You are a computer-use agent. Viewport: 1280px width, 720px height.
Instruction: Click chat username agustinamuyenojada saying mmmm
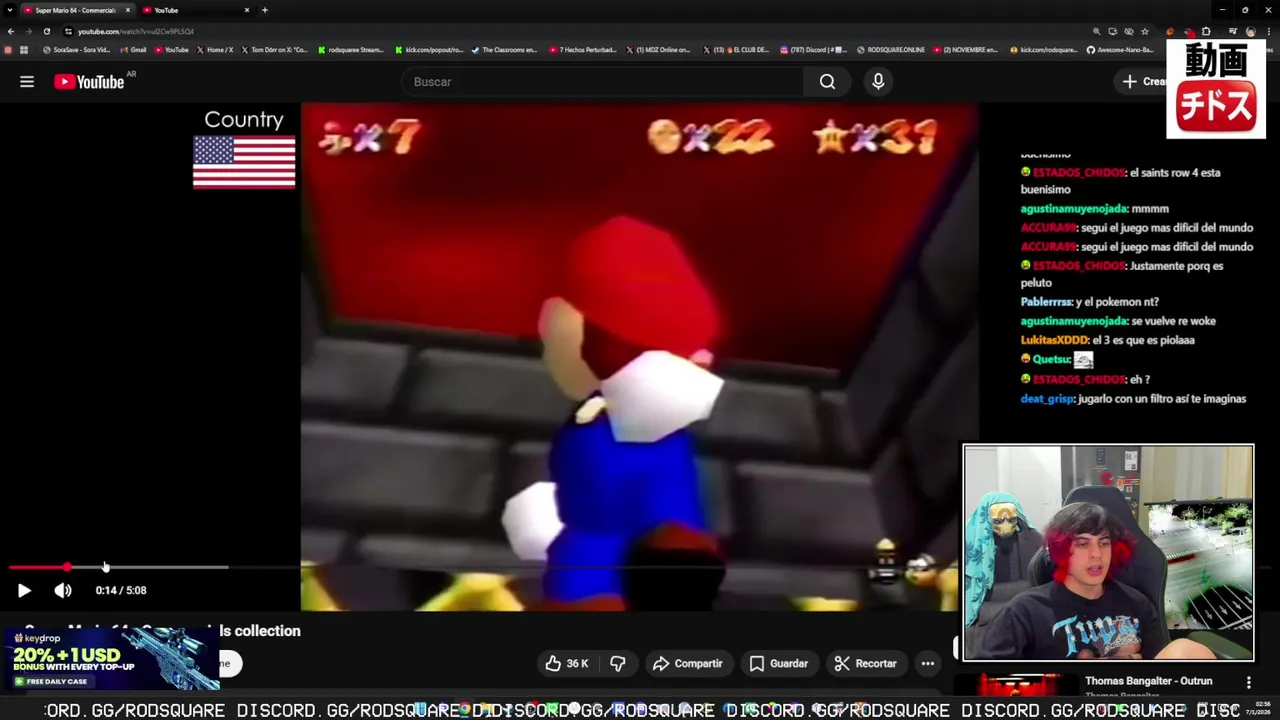click(1073, 209)
